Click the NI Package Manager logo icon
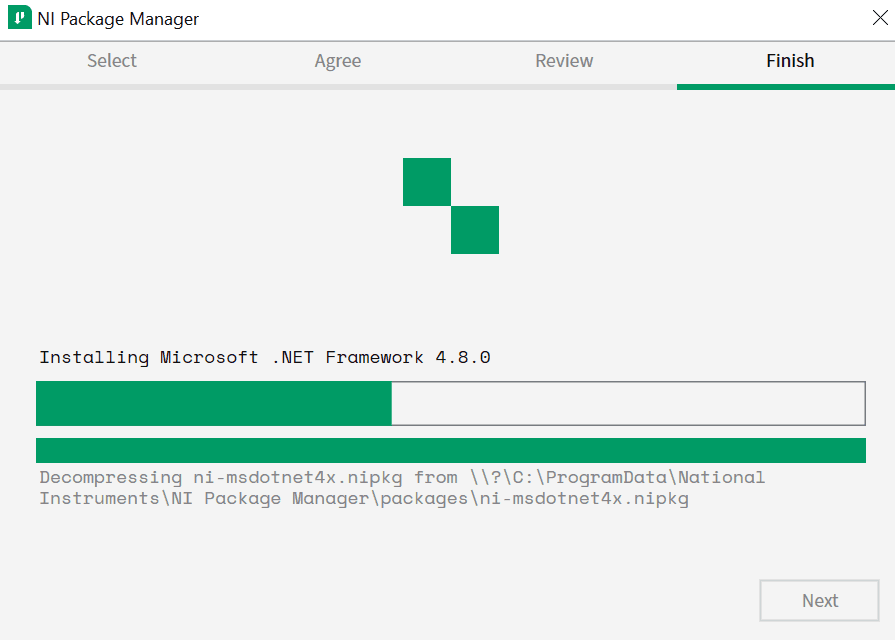 [20, 19]
